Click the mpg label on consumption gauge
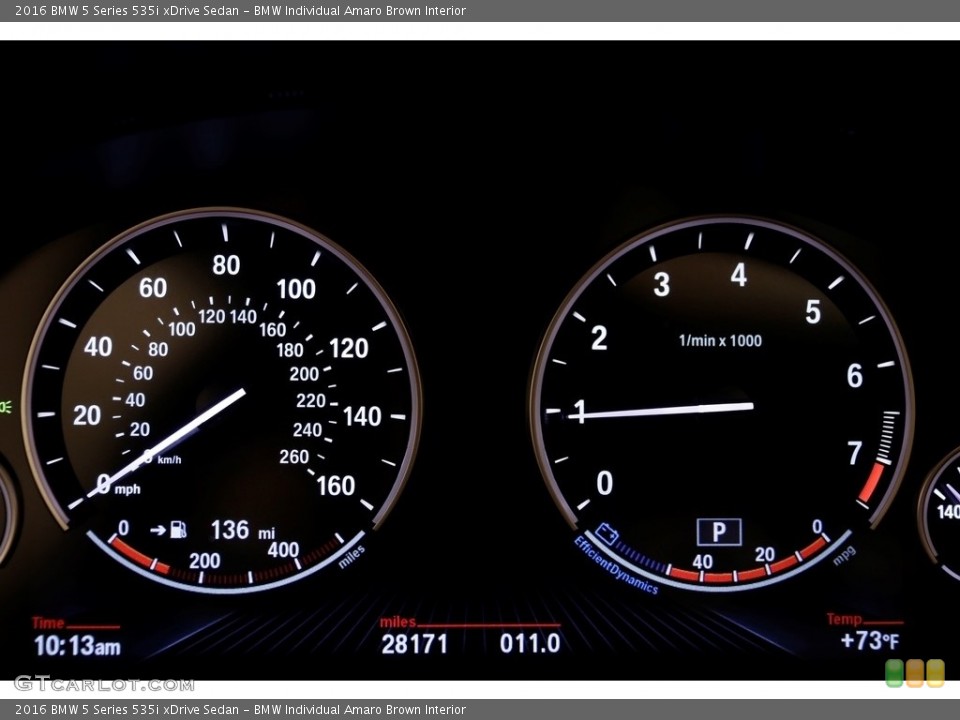The width and height of the screenshot is (960, 720). click(844, 555)
